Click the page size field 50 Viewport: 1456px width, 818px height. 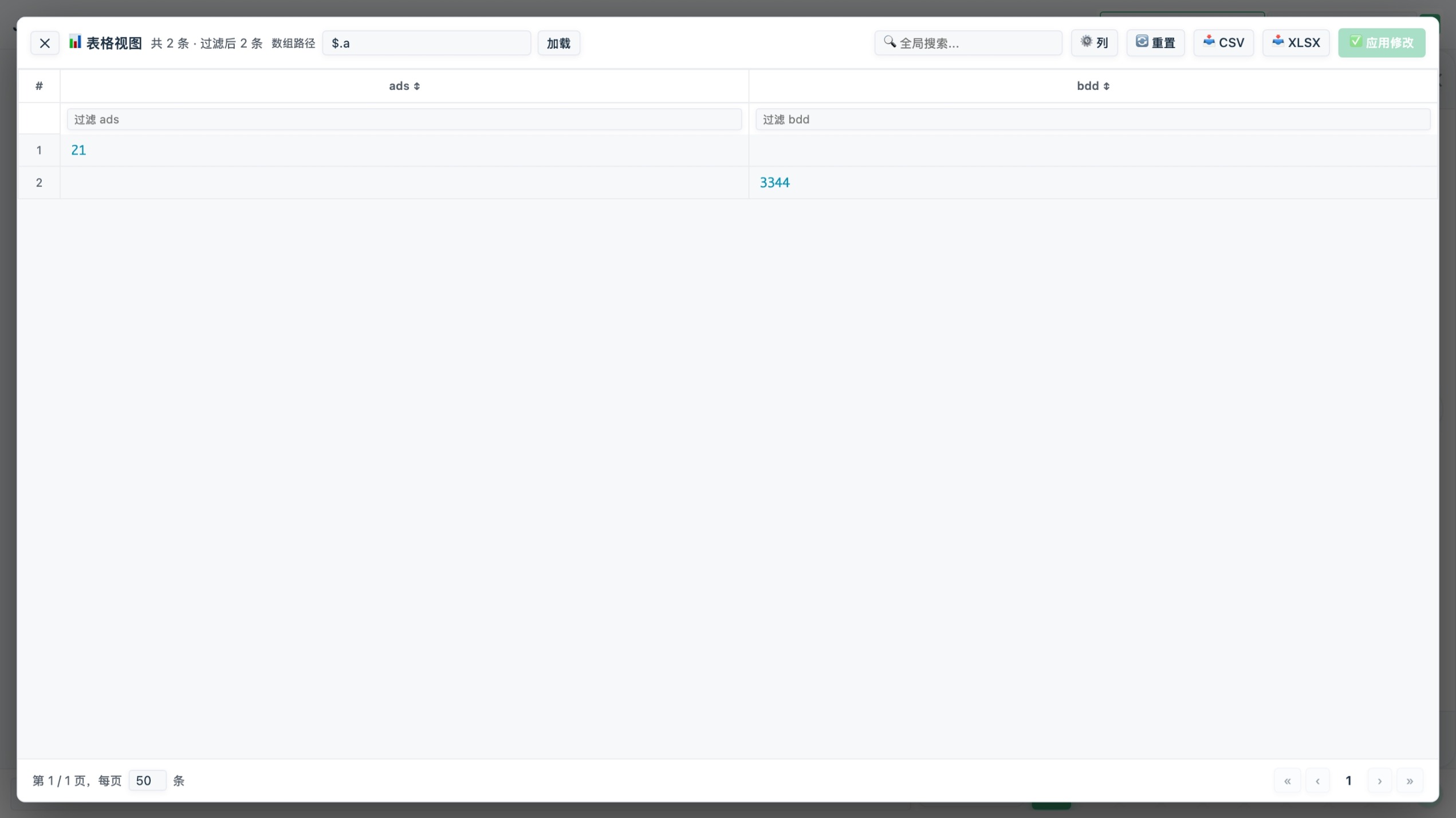pos(147,781)
